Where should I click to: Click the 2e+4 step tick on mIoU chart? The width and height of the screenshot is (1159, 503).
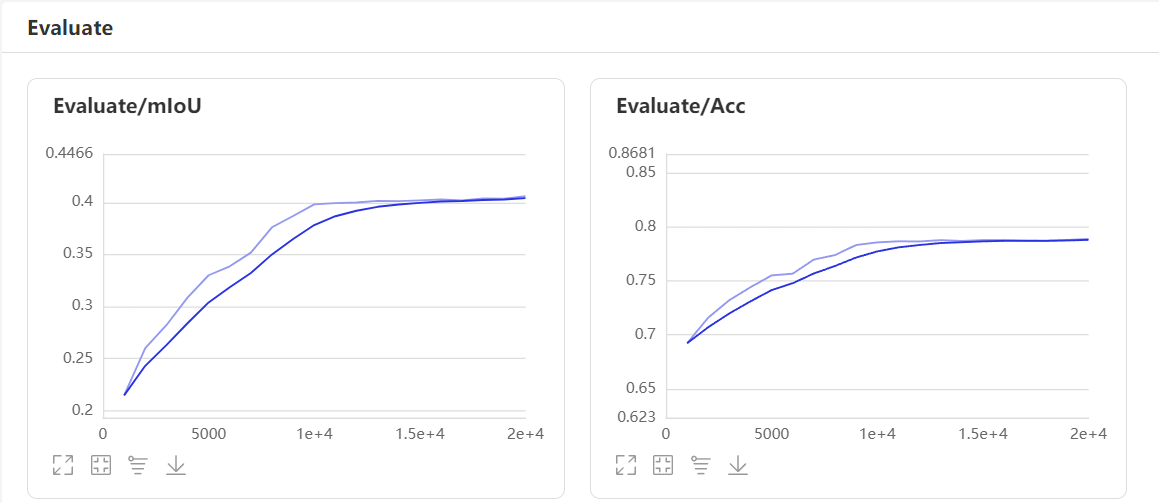(525, 434)
